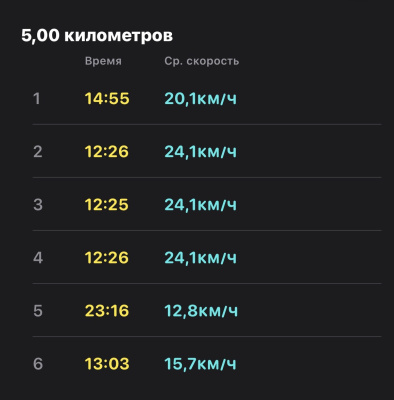
Task: Select split number 6 row
Action: coord(207,363)
